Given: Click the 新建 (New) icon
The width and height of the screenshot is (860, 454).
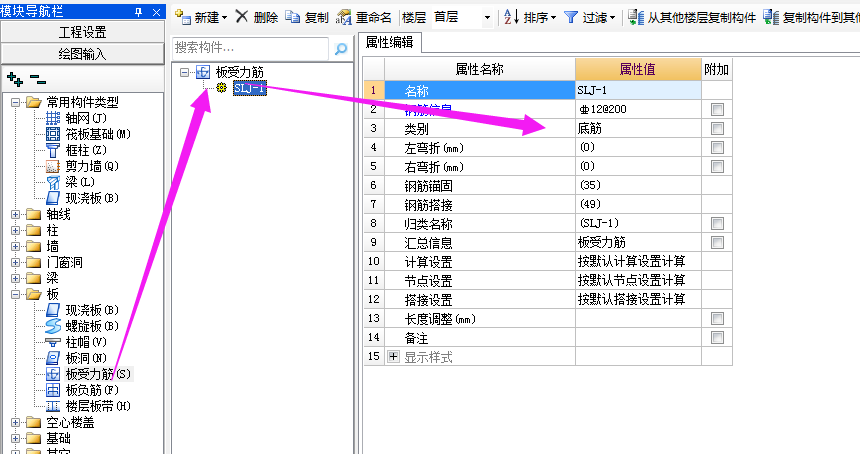Looking at the screenshot, I should point(183,17).
